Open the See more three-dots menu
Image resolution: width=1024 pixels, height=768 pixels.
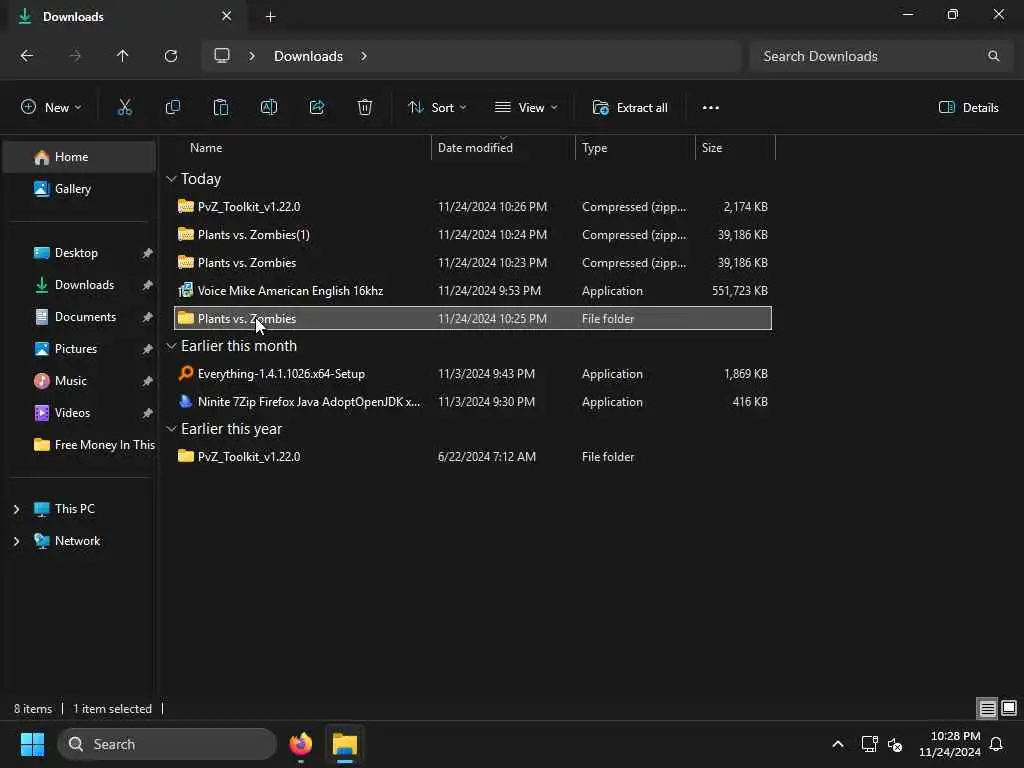point(711,108)
